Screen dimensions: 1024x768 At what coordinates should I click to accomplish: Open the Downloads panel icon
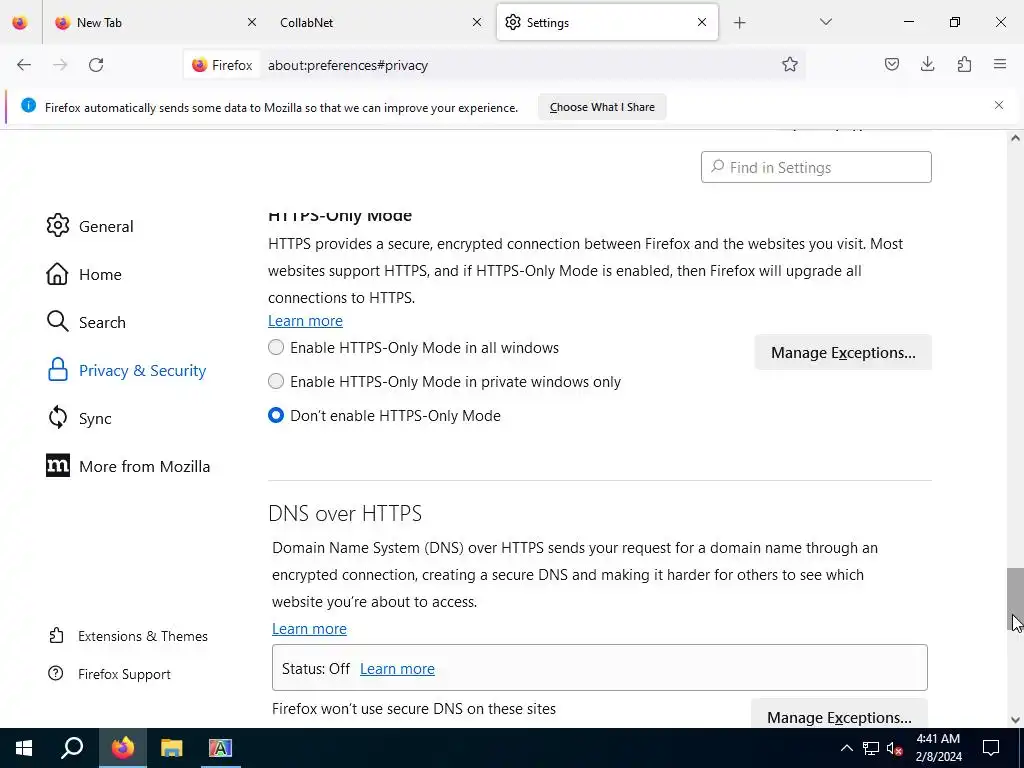click(927, 65)
